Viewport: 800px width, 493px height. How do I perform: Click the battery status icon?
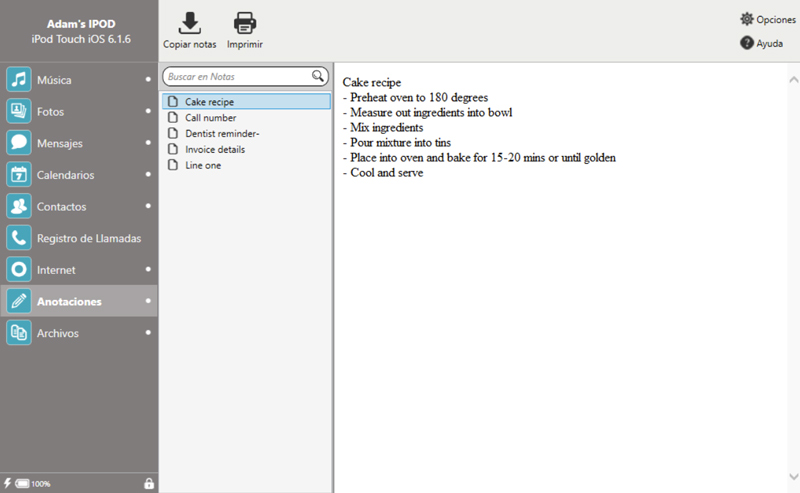tap(22, 483)
